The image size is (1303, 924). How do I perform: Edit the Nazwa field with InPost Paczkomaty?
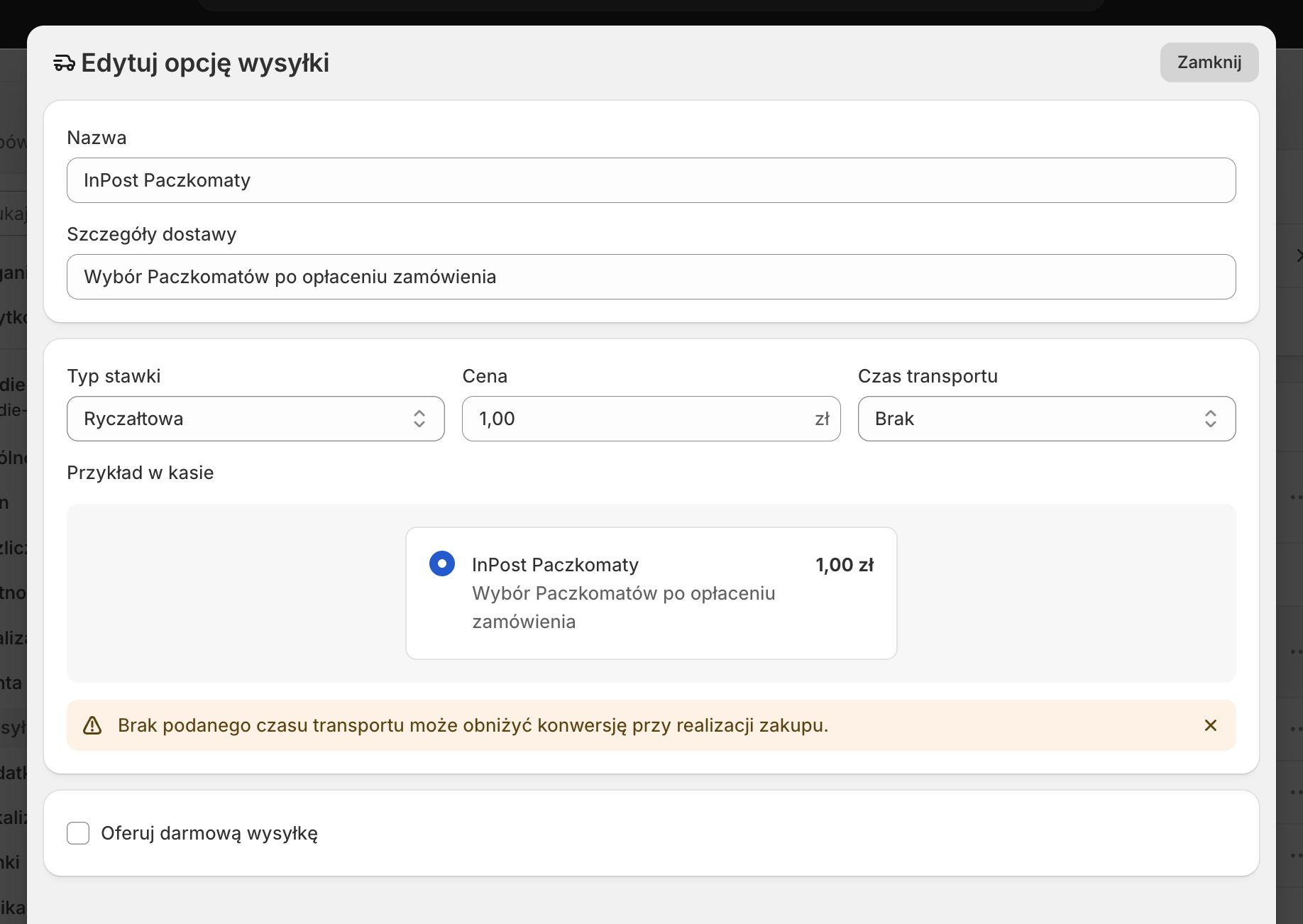(x=651, y=180)
